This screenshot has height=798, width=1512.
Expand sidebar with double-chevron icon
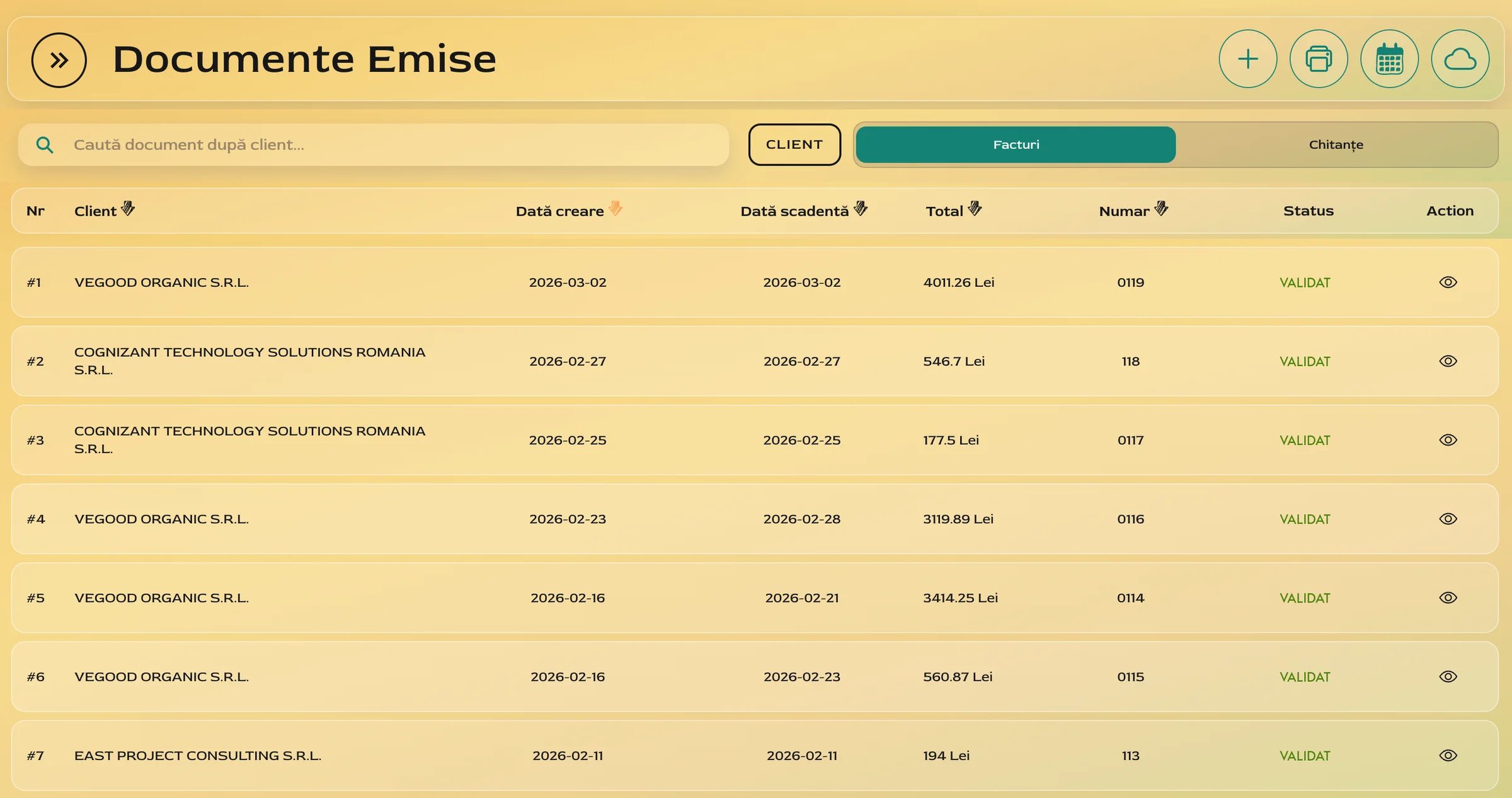[x=59, y=61]
